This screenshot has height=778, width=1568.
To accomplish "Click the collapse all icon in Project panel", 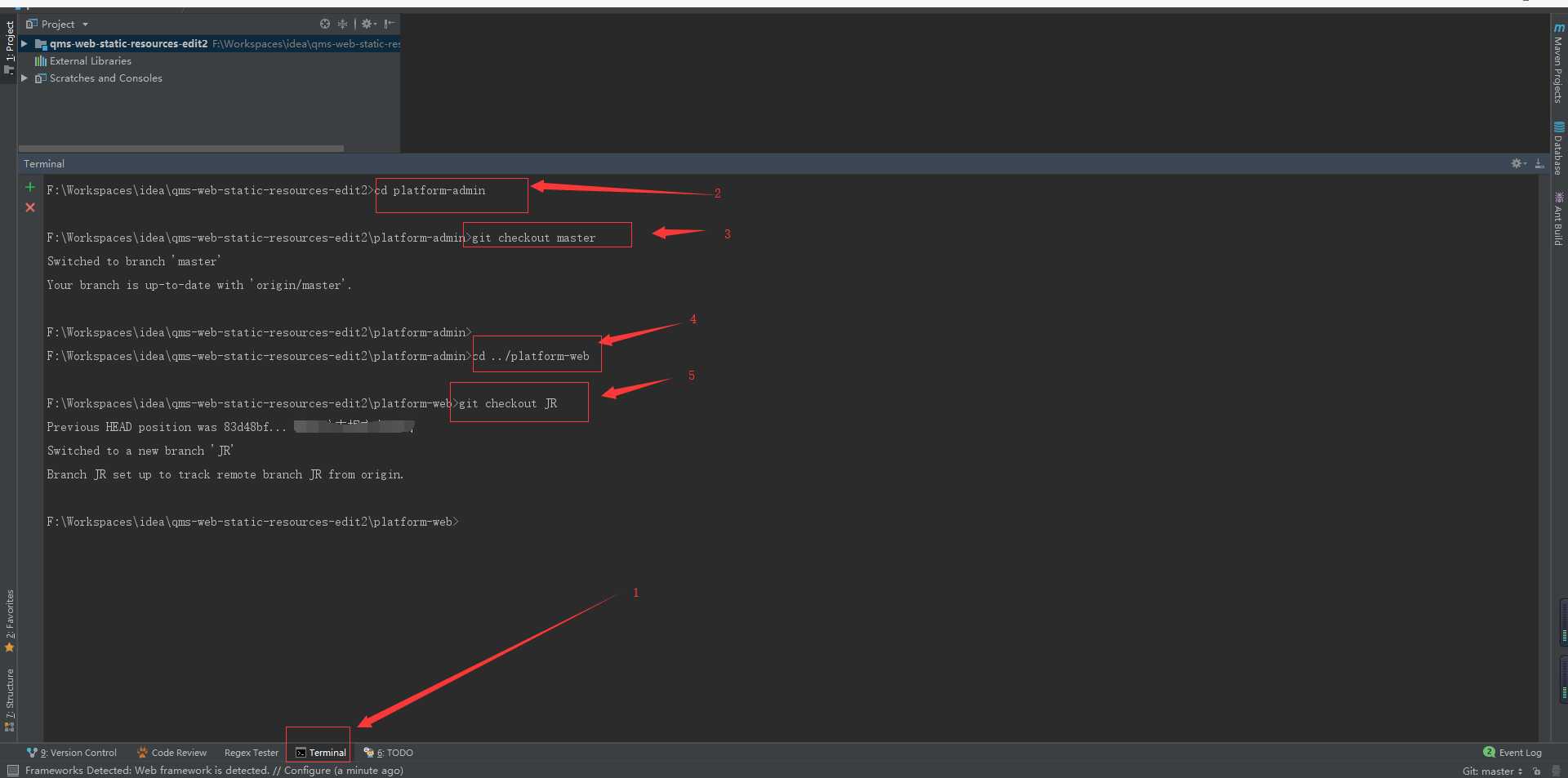I will (342, 24).
